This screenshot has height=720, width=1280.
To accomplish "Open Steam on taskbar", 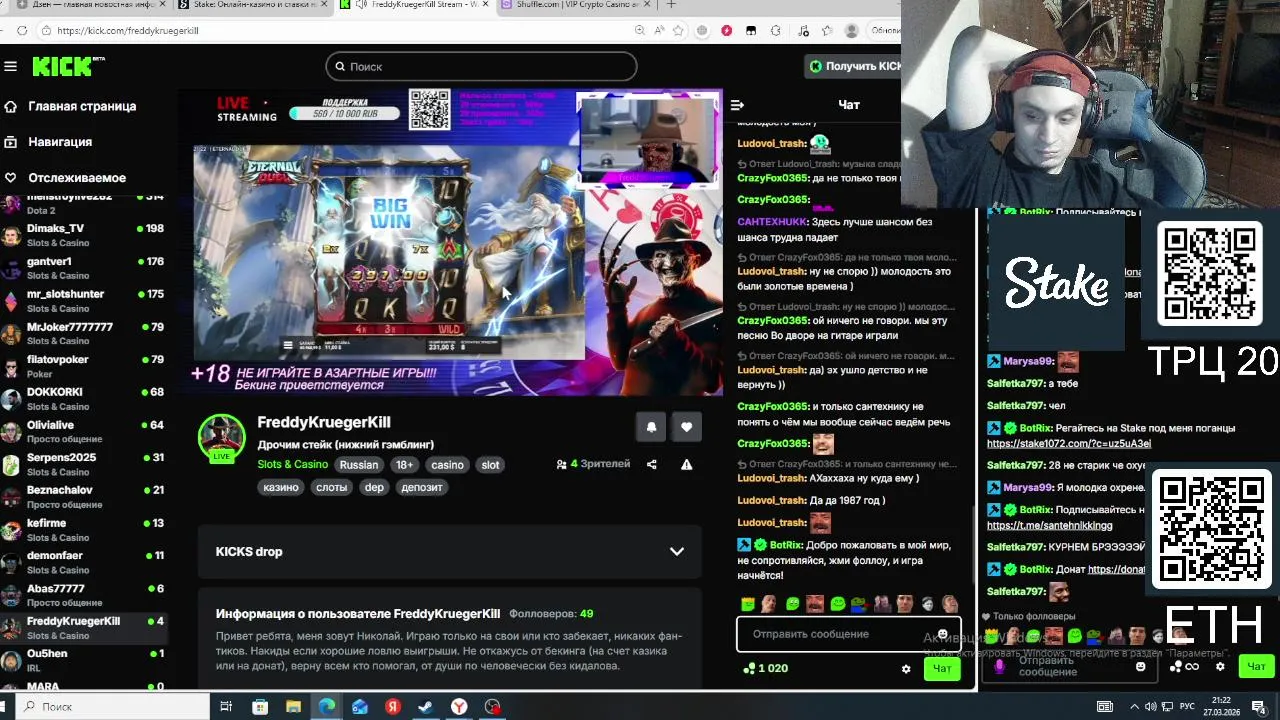I will pos(425,707).
